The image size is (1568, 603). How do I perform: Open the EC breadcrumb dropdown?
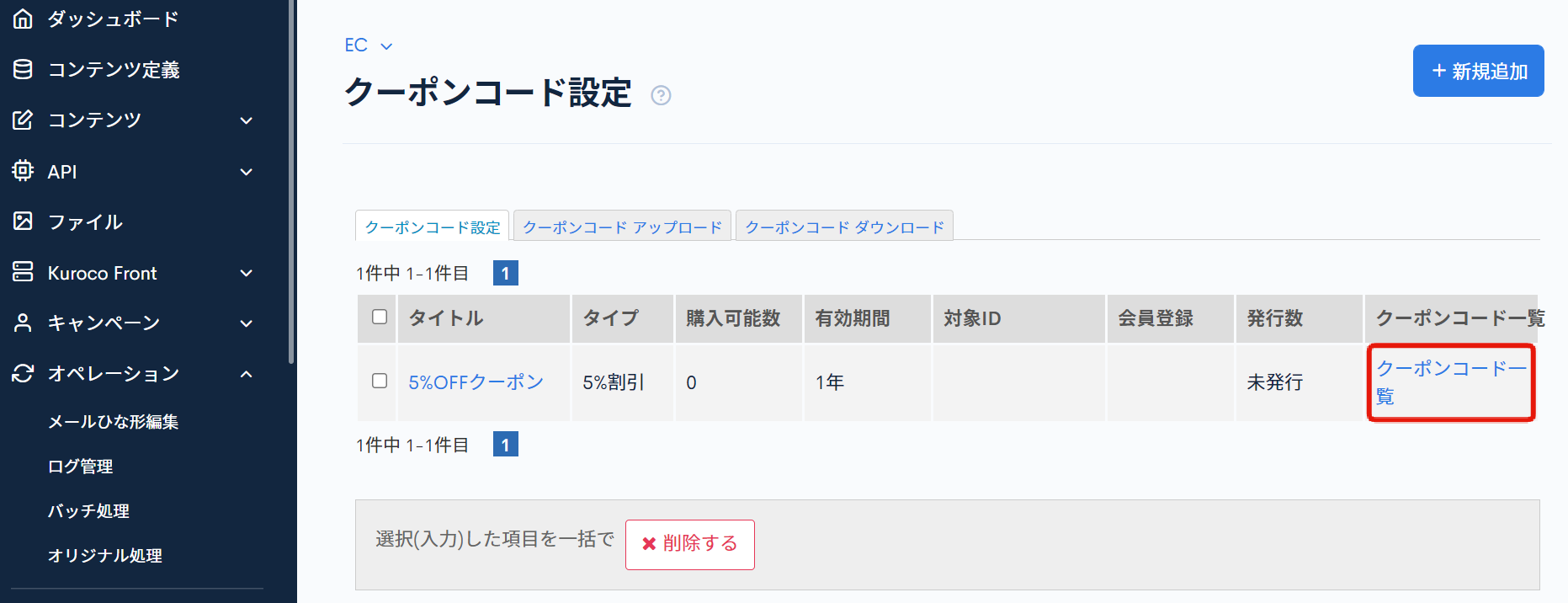(368, 45)
